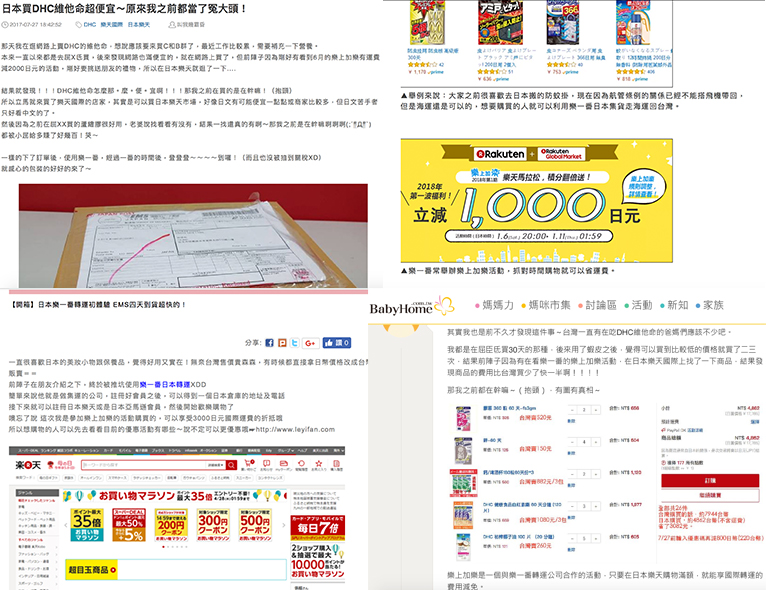766x590 pixels.
Task: Open the Rakuten favorites star icon
Action: pyautogui.click(x=319, y=463)
